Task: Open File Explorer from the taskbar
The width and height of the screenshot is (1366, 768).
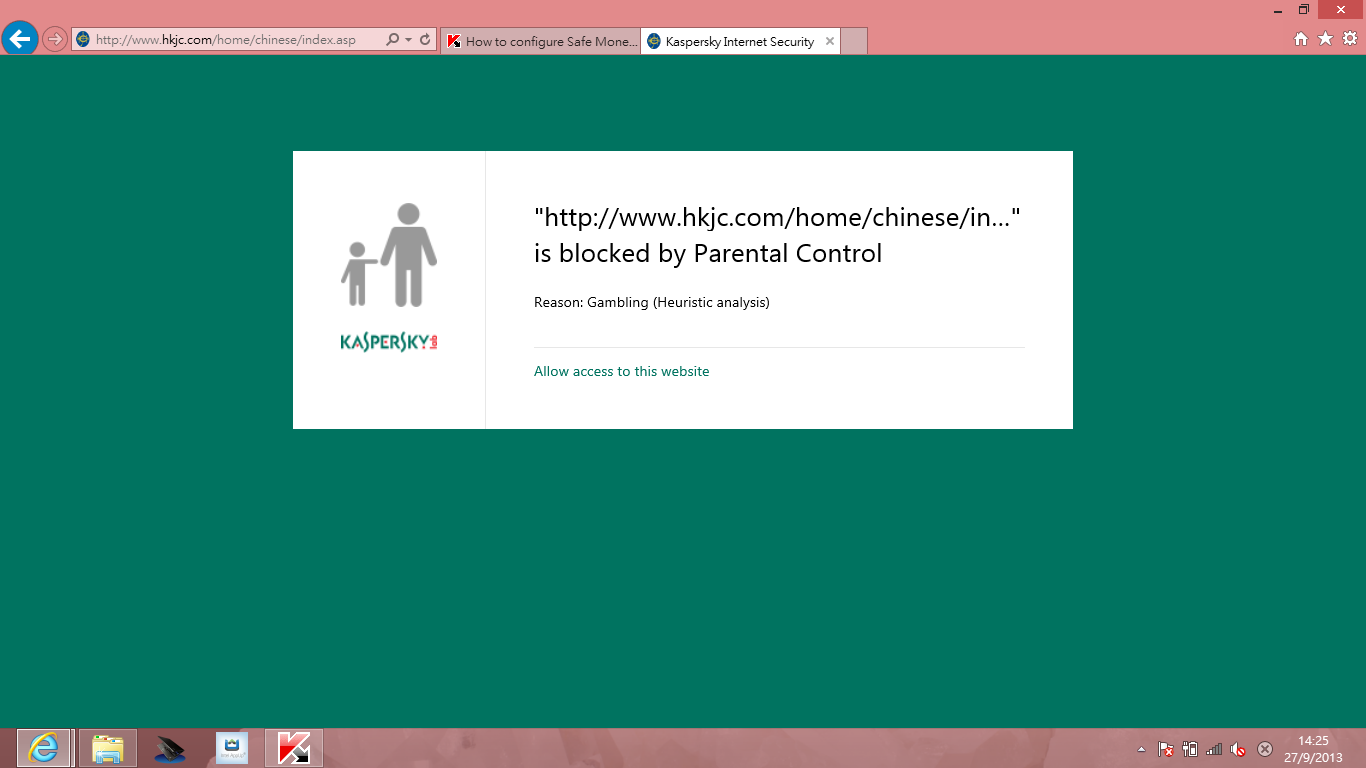Action: point(107,748)
